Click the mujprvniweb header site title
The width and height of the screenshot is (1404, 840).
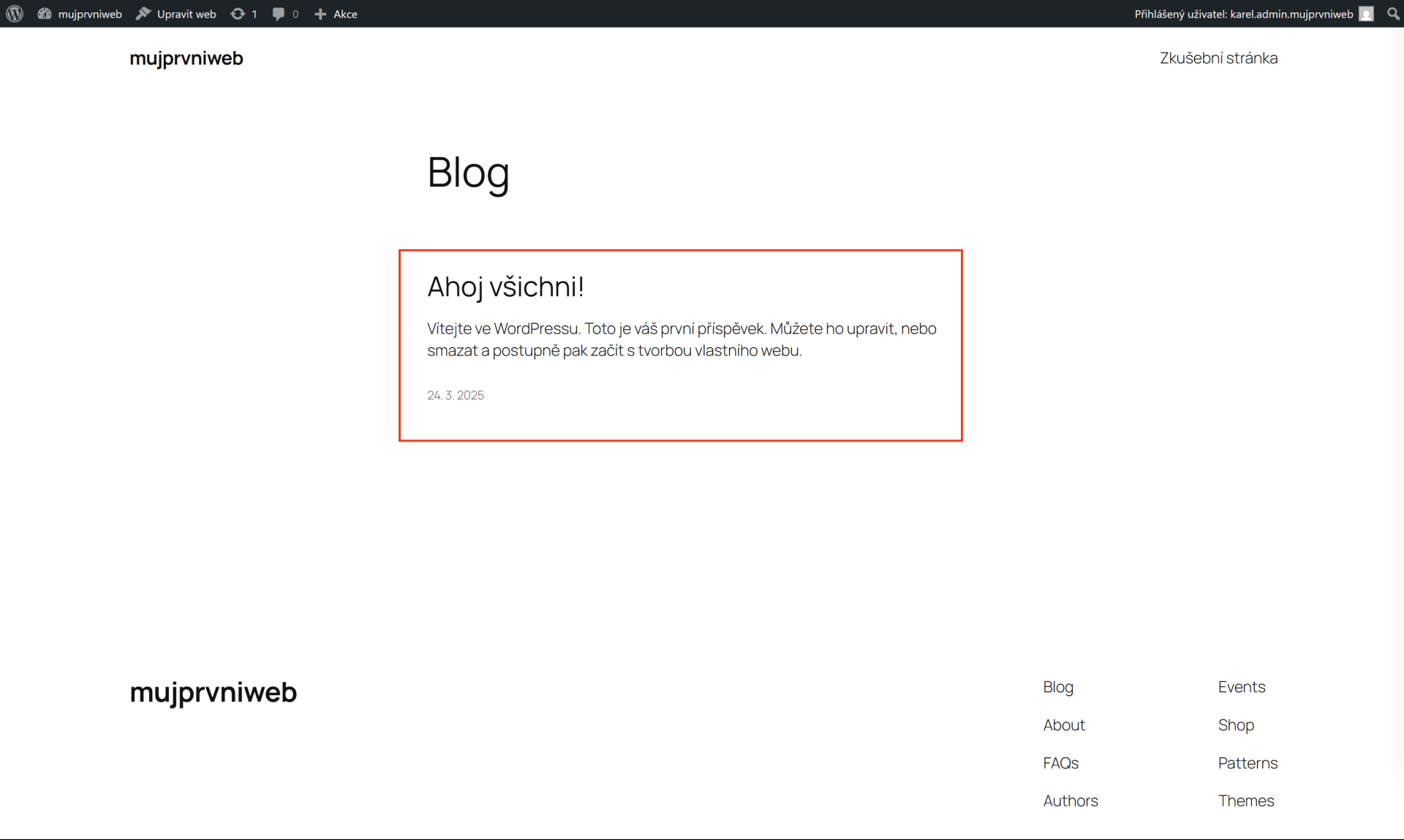186,58
